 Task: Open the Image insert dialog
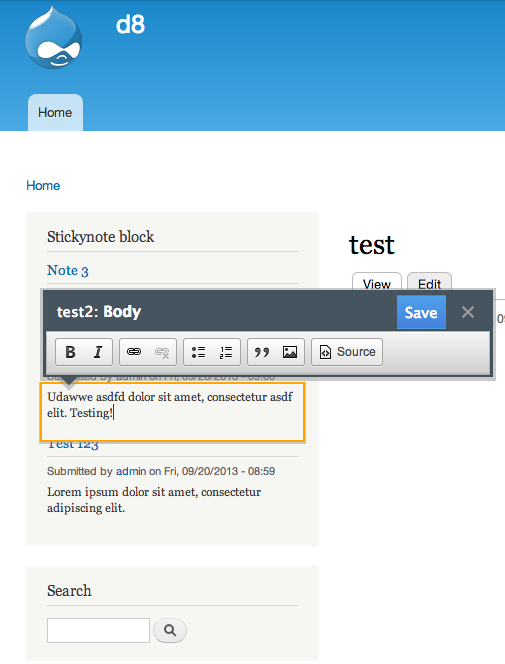point(290,352)
